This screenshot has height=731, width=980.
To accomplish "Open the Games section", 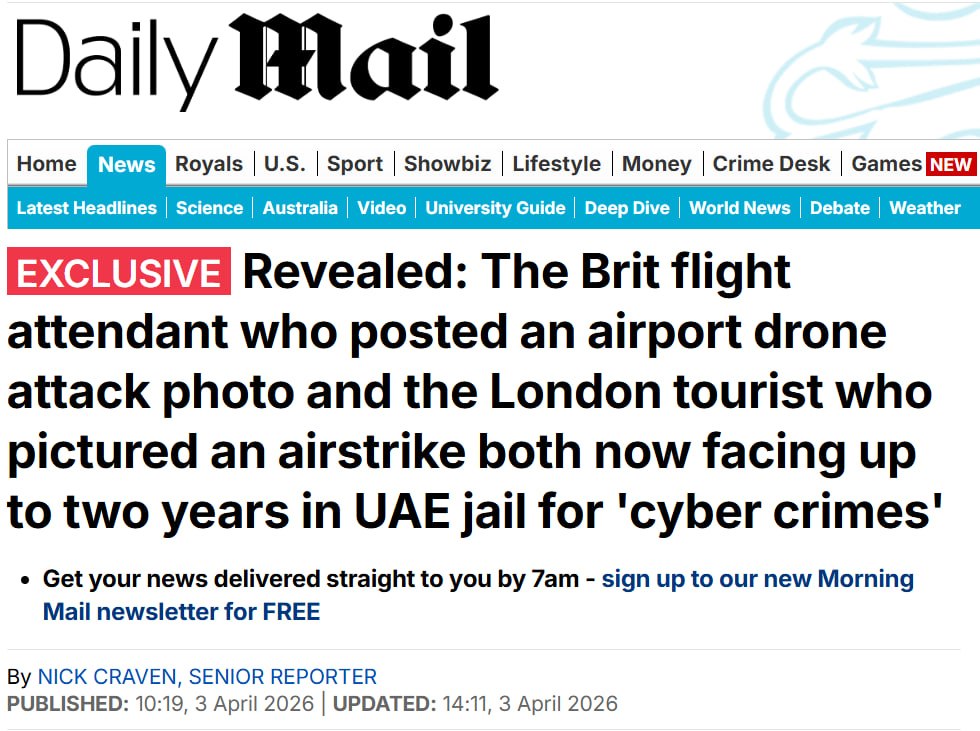I will (886, 164).
